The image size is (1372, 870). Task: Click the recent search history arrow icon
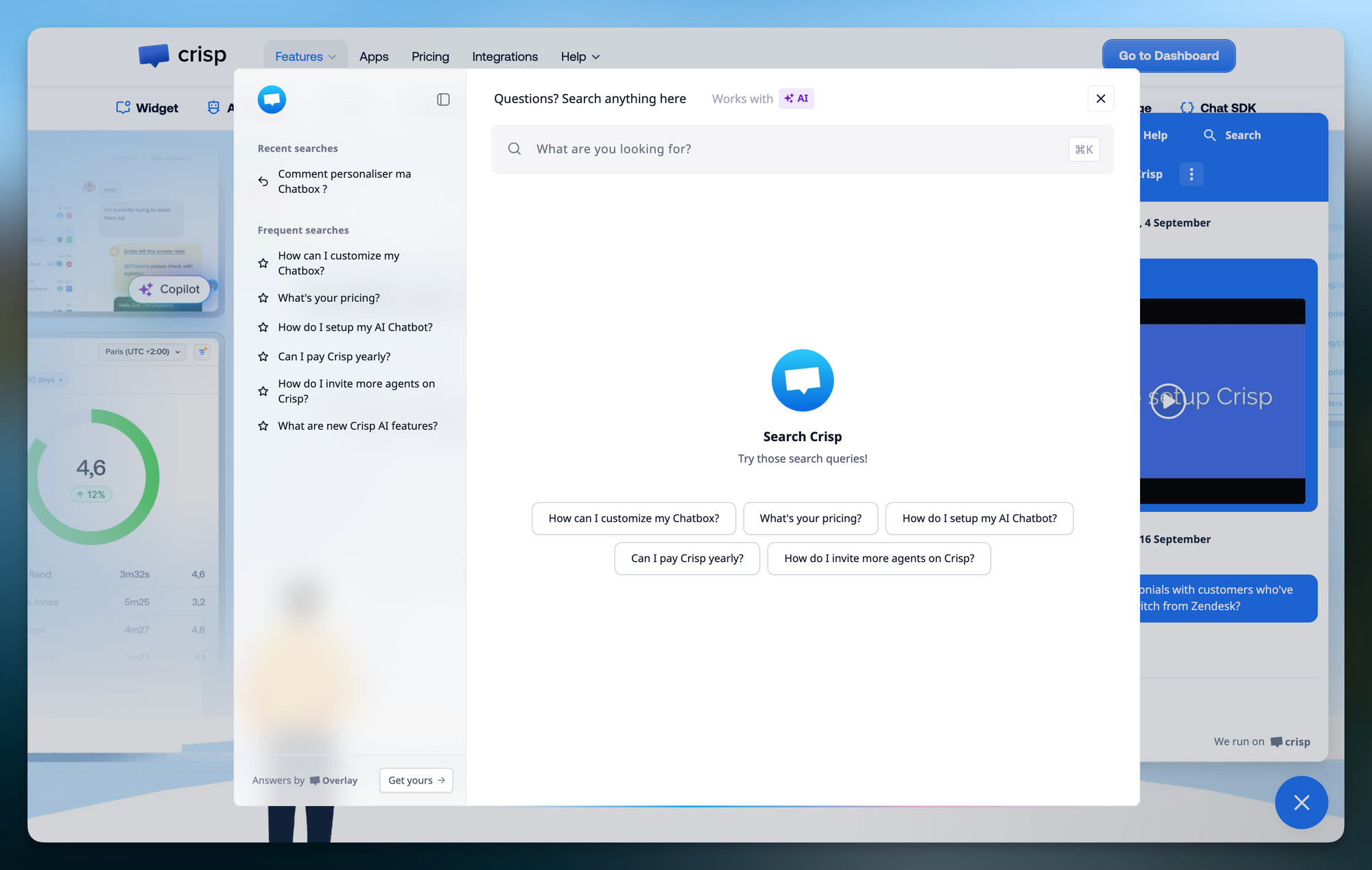coord(263,182)
